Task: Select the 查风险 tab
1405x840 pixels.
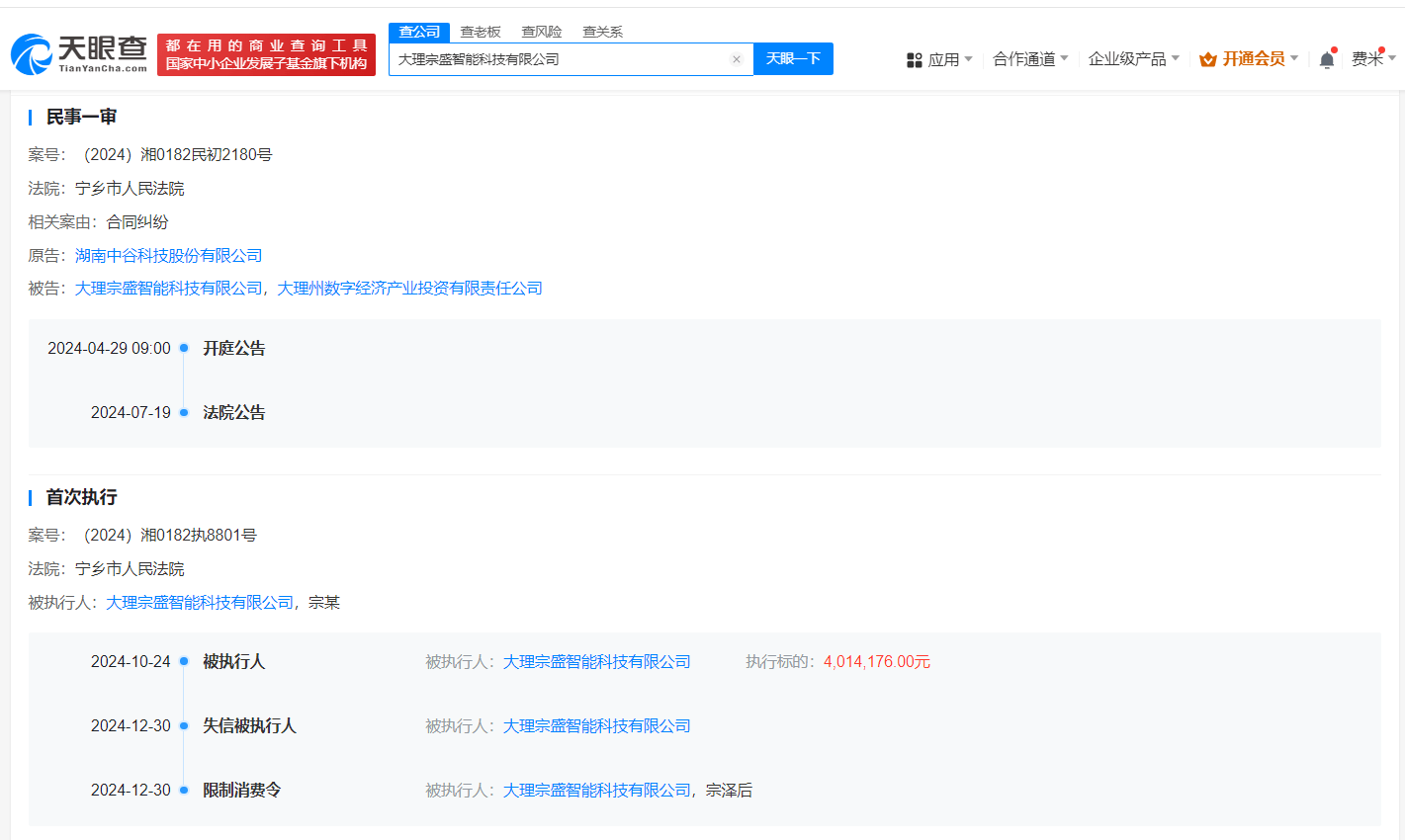Action: 542,32
